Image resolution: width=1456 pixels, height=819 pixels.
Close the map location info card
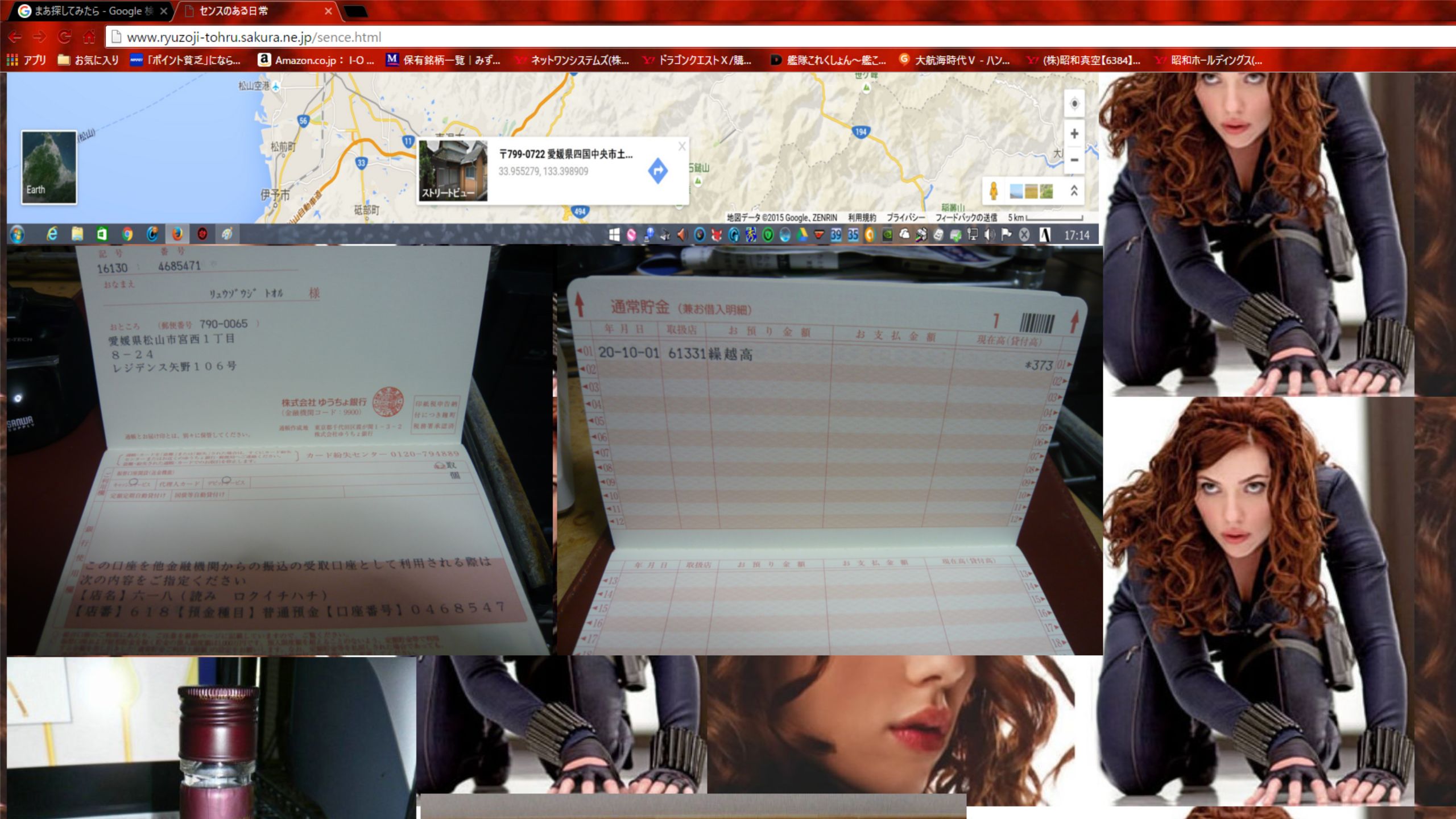coord(682,146)
